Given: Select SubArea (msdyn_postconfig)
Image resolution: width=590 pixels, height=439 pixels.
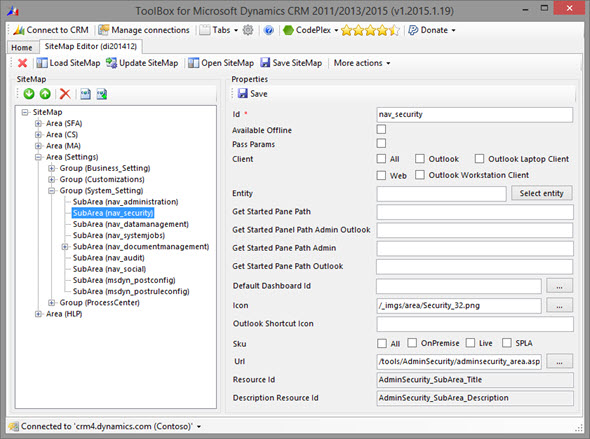Looking at the screenshot, I should (x=124, y=280).
